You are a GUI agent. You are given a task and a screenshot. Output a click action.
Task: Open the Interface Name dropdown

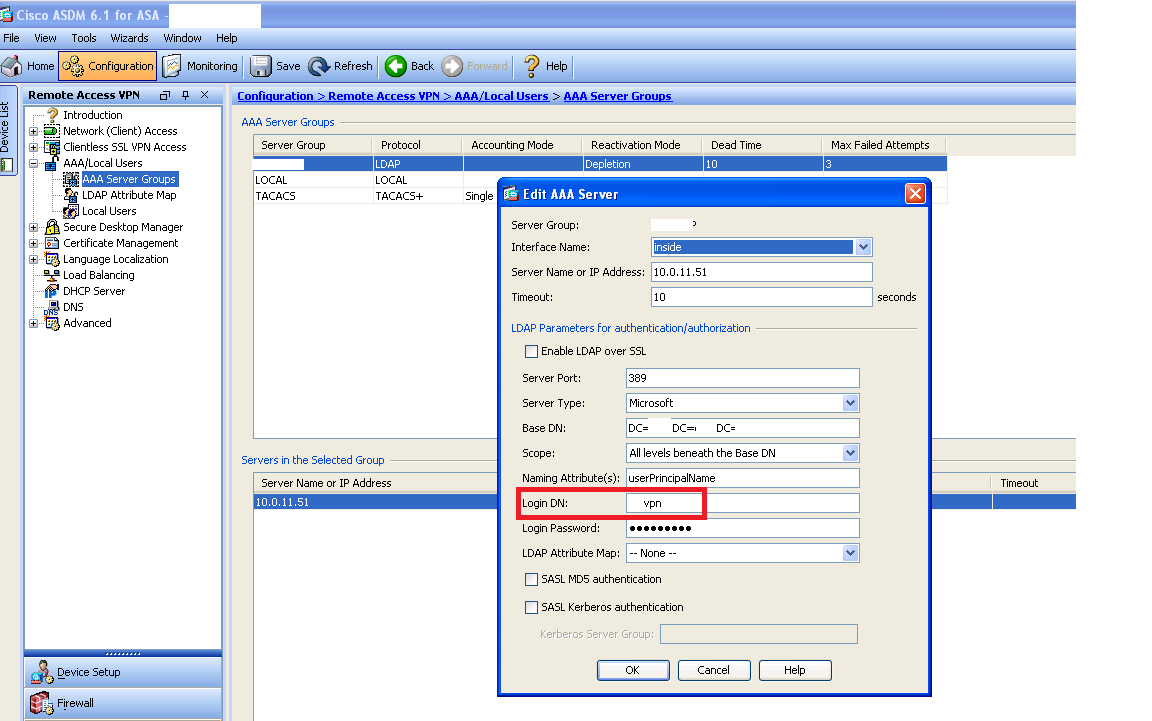863,247
